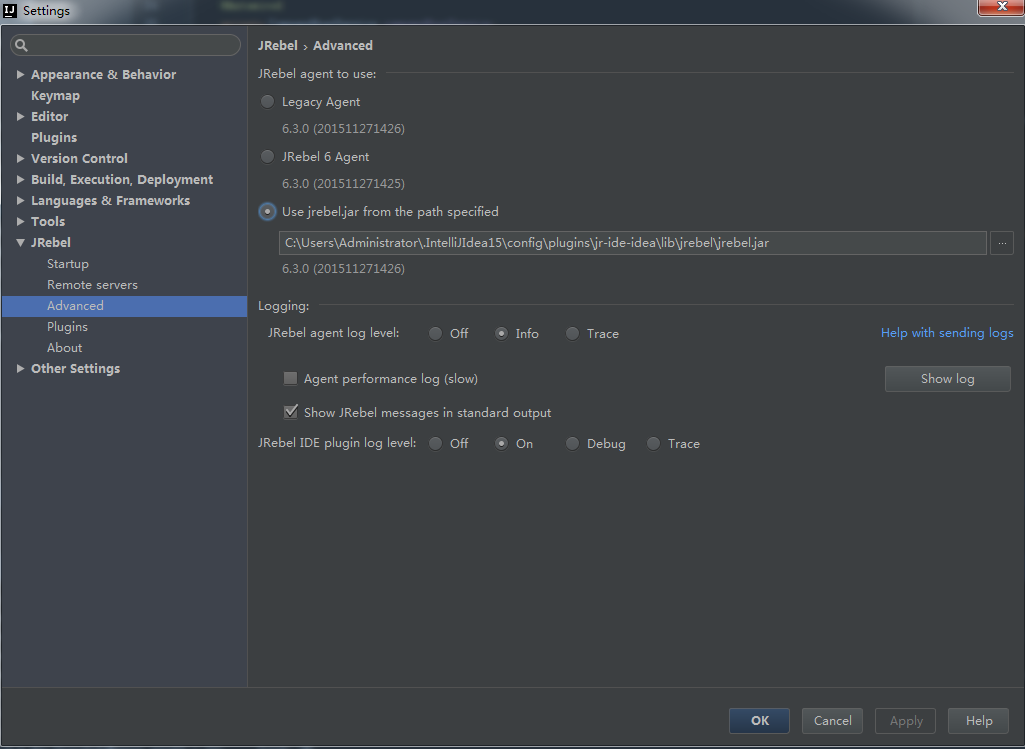The image size is (1025, 749).
Task: Click the Show log button
Action: (947, 378)
